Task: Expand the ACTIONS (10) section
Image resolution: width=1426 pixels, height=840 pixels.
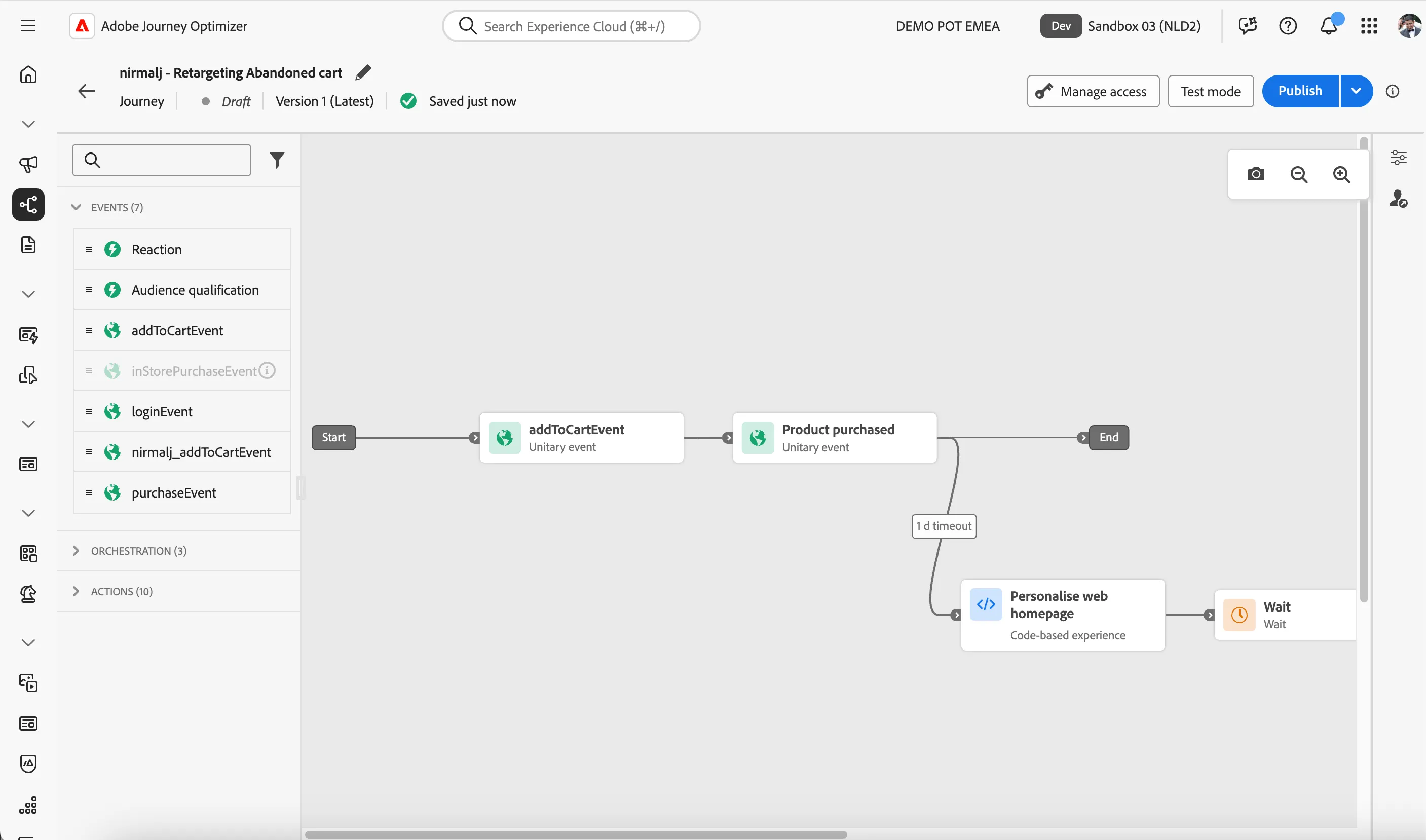Action: click(76, 591)
